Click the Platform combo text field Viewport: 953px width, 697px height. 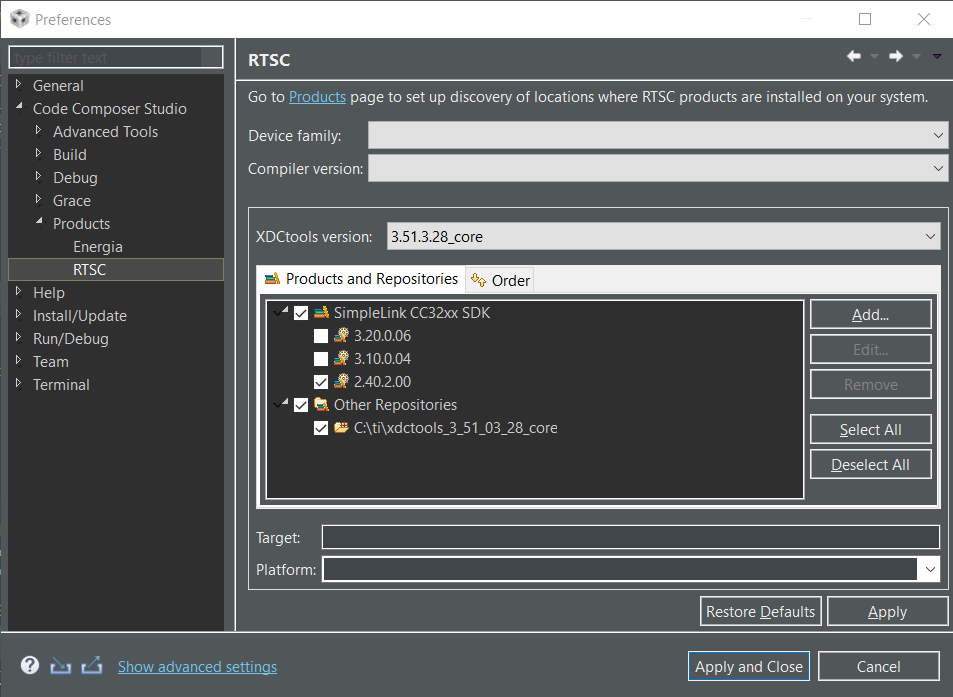[619, 569]
